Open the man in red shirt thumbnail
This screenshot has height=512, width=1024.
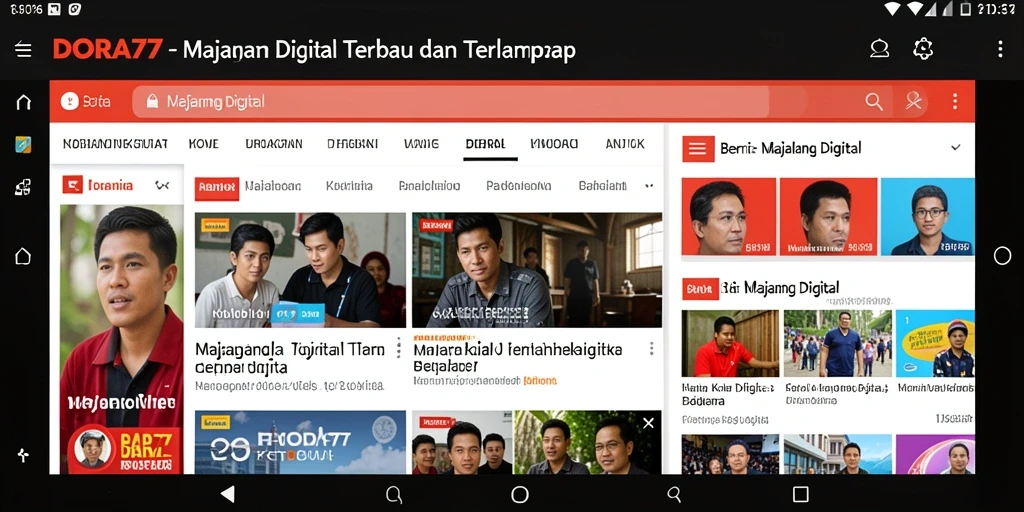pyautogui.click(x=730, y=344)
